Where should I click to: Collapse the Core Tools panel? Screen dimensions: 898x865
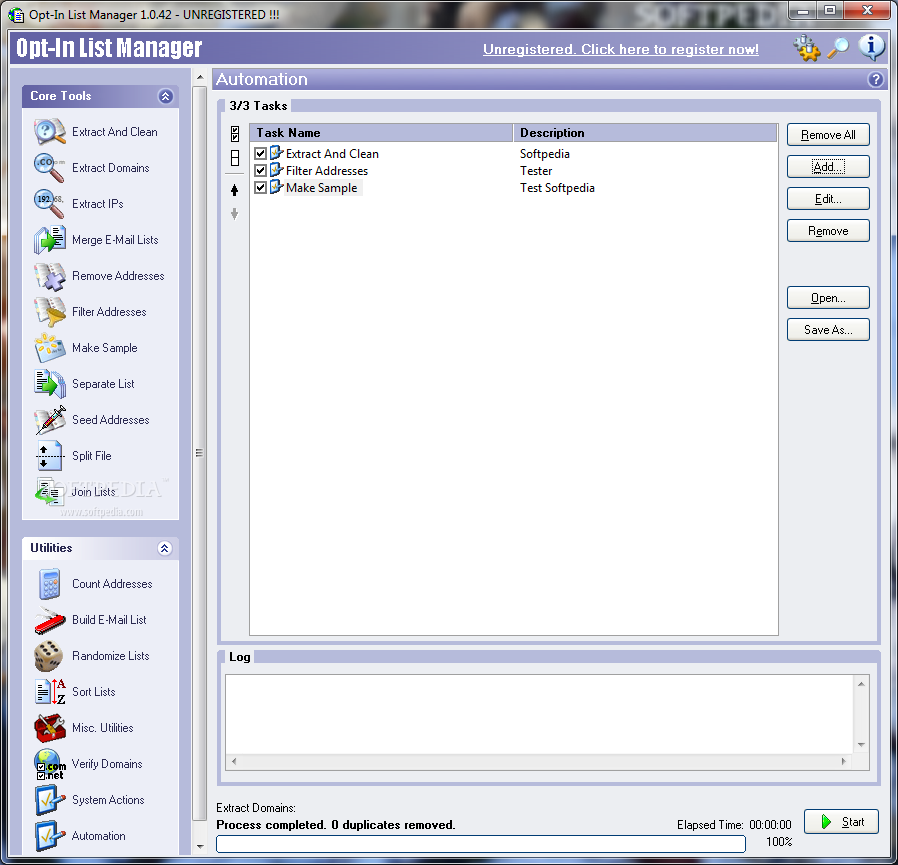(166, 96)
